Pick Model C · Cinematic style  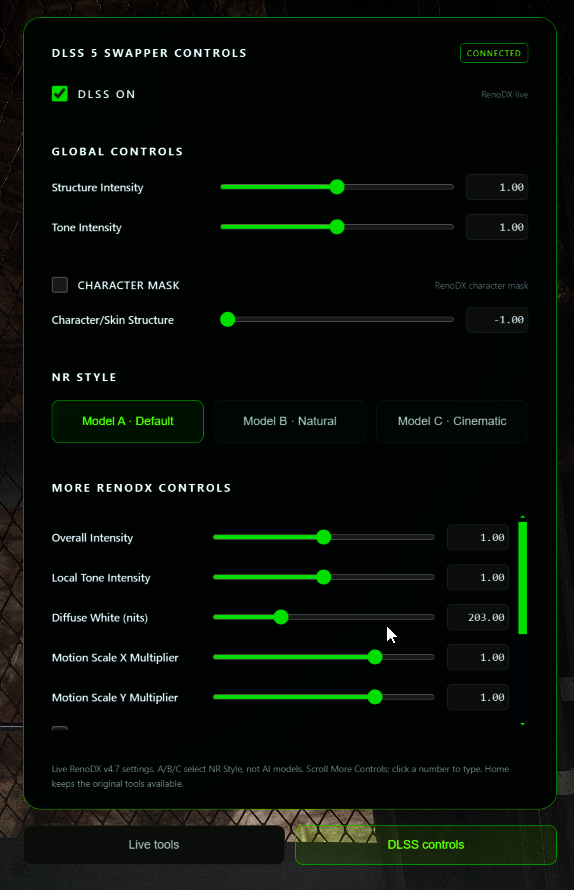pyautogui.click(x=452, y=421)
